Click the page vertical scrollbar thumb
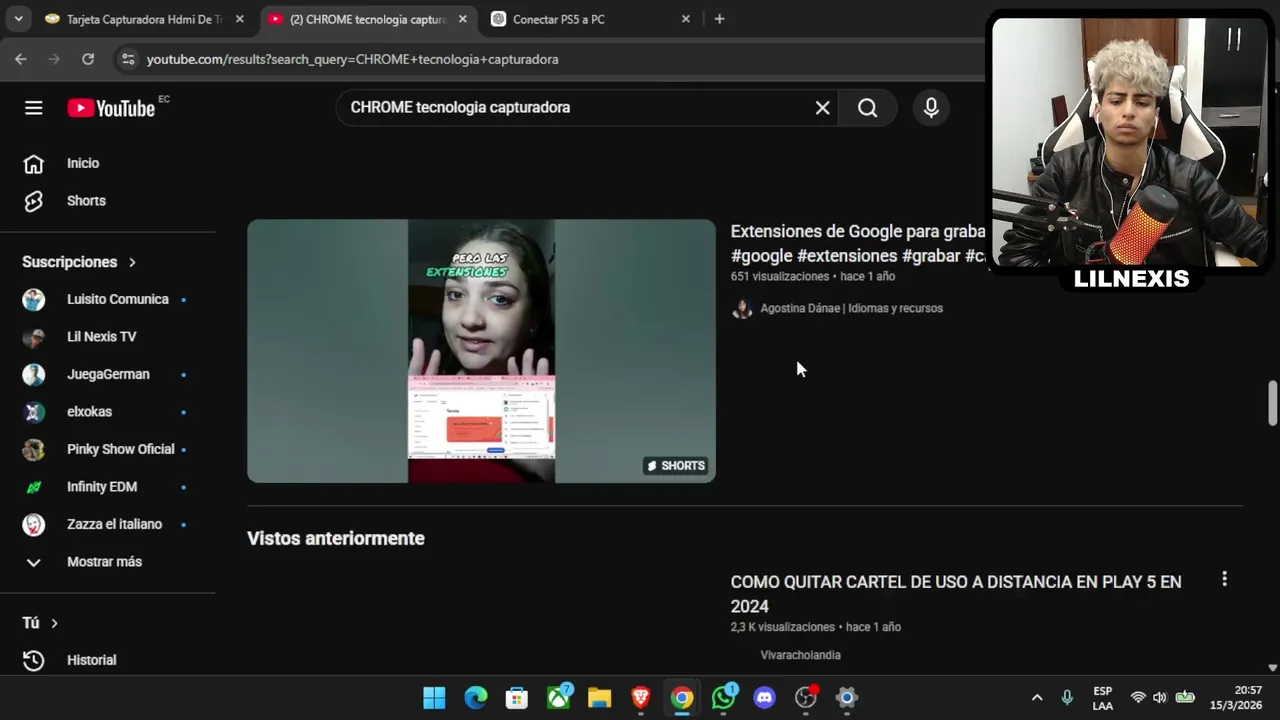This screenshot has width=1280, height=720. coord(1272,402)
